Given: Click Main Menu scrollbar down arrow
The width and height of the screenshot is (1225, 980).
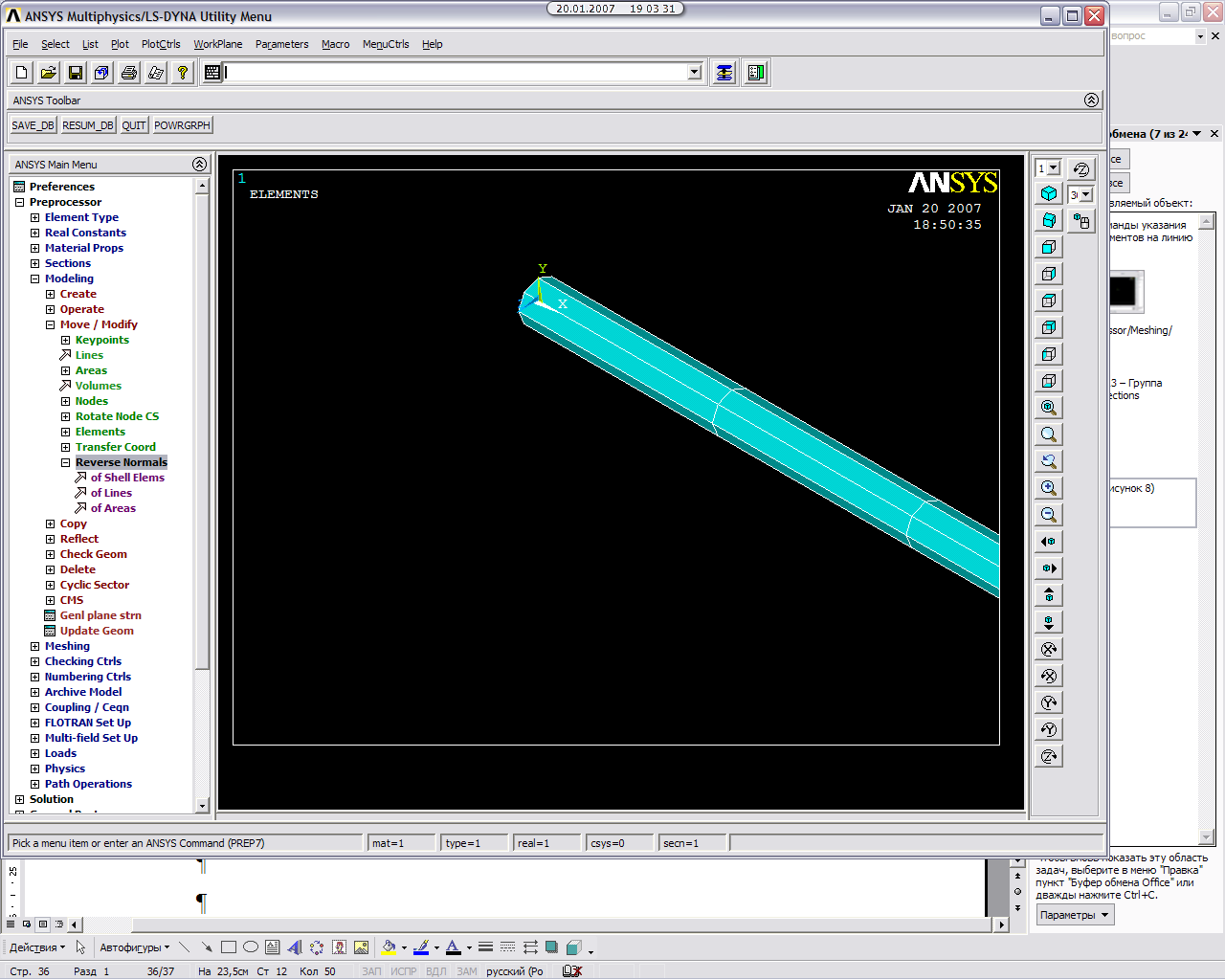Looking at the screenshot, I should (202, 806).
